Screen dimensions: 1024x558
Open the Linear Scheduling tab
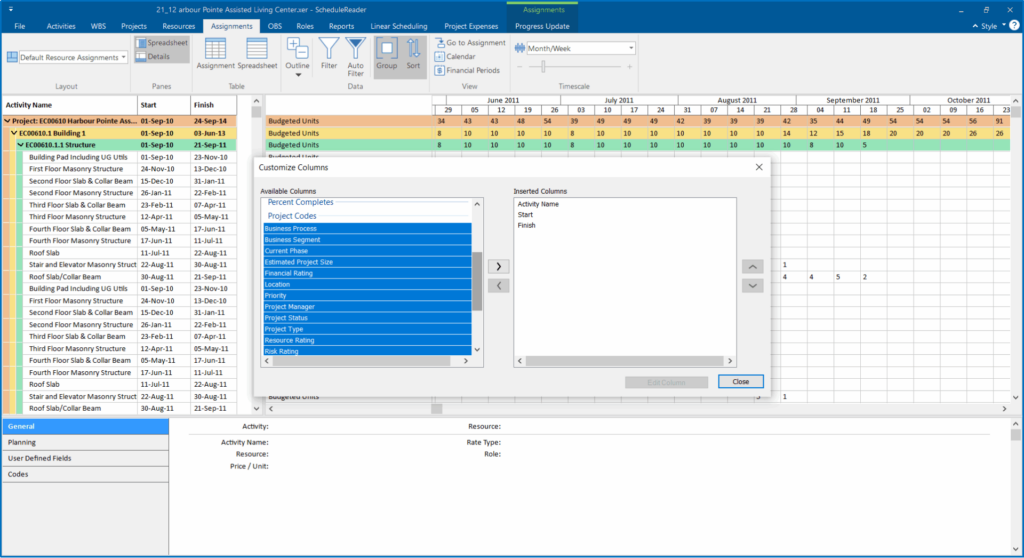click(399, 26)
